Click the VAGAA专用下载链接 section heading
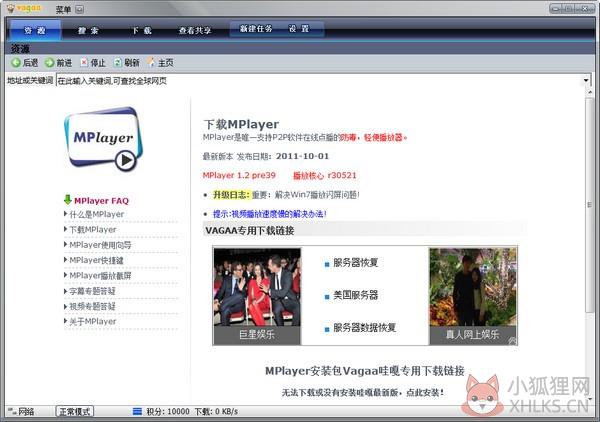The image size is (600, 422). (249, 231)
